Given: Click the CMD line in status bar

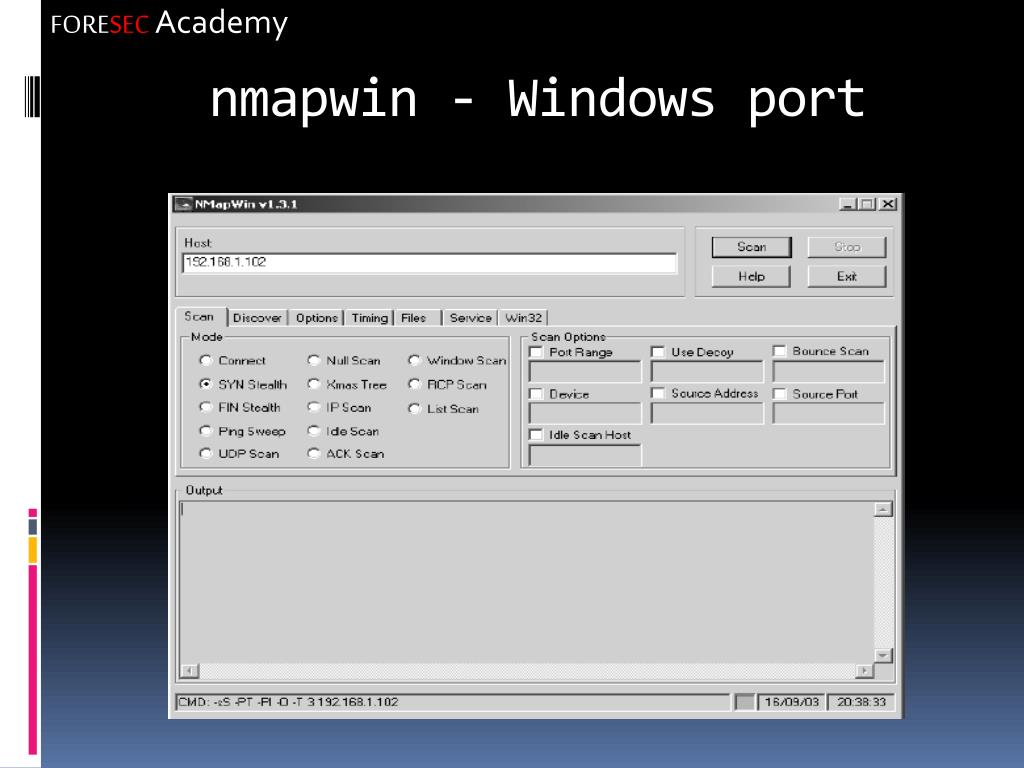Looking at the screenshot, I should [452, 702].
